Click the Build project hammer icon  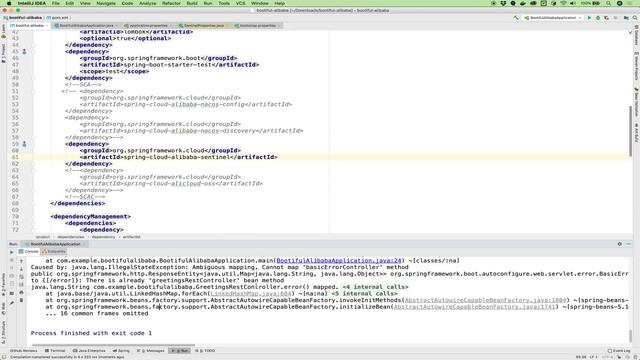516,18
